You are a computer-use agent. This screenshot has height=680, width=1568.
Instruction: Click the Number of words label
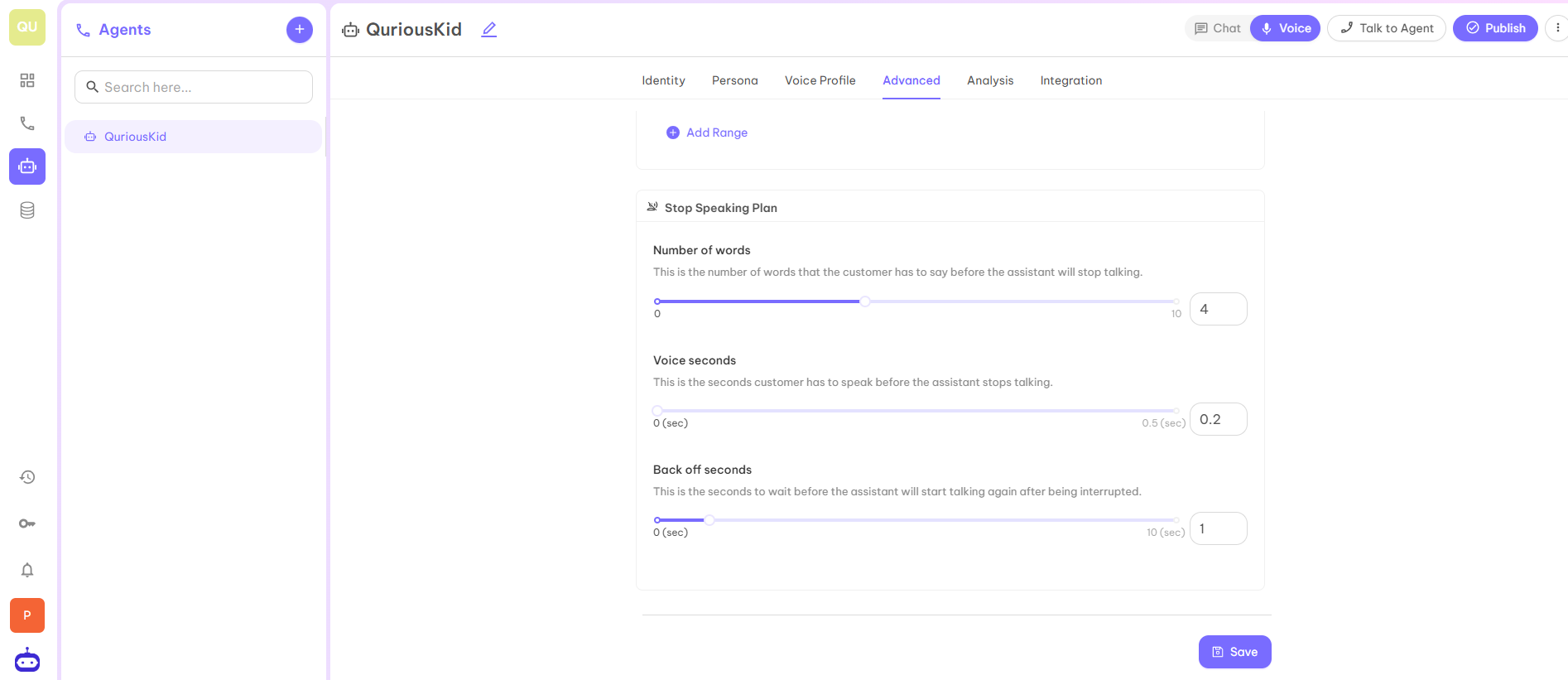coord(702,250)
